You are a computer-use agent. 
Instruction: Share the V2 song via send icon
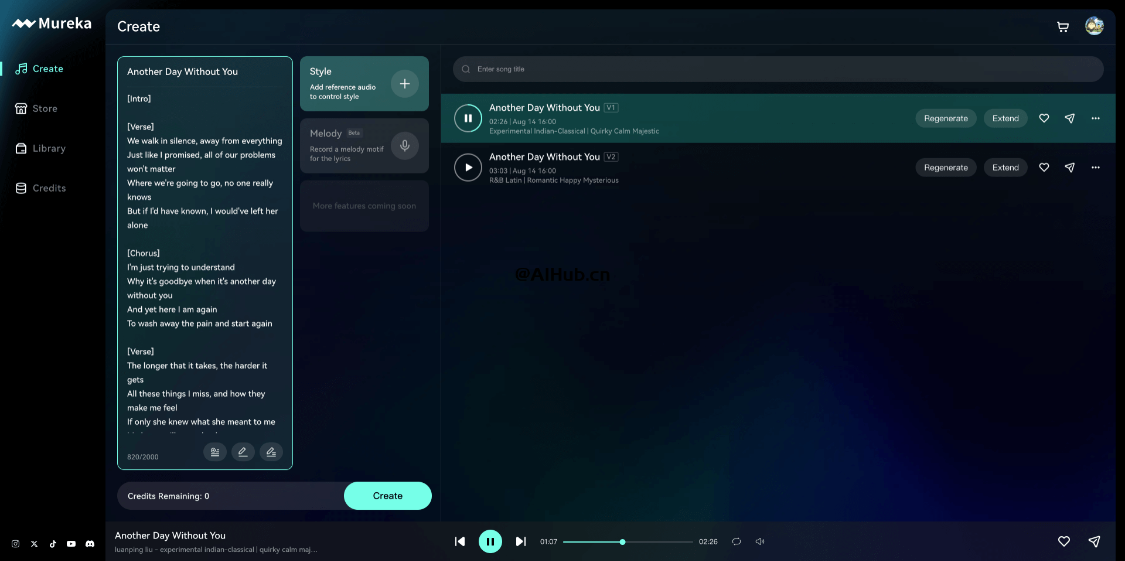(x=1069, y=168)
